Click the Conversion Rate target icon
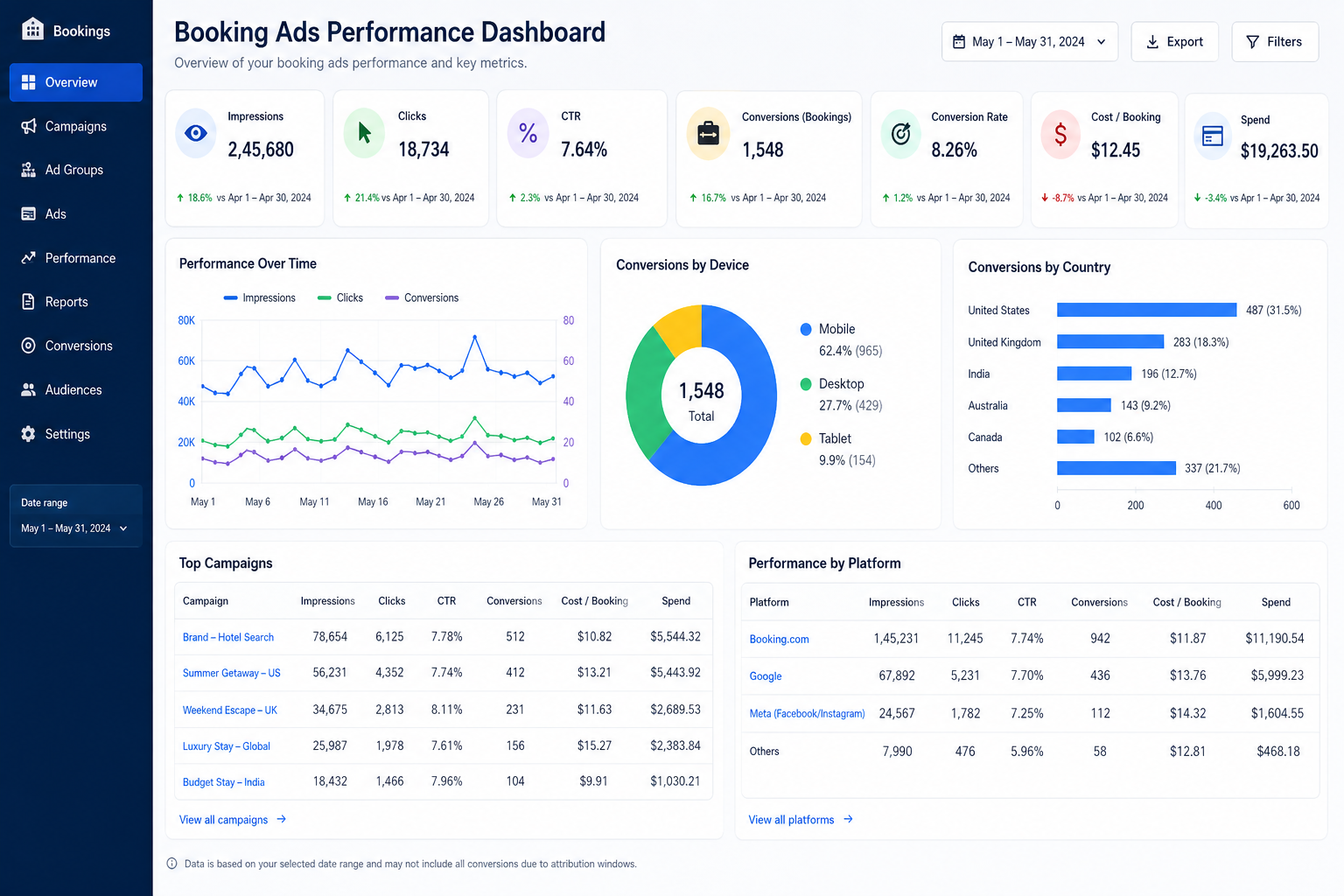Screen dimensions: 1344x896 click(x=900, y=134)
